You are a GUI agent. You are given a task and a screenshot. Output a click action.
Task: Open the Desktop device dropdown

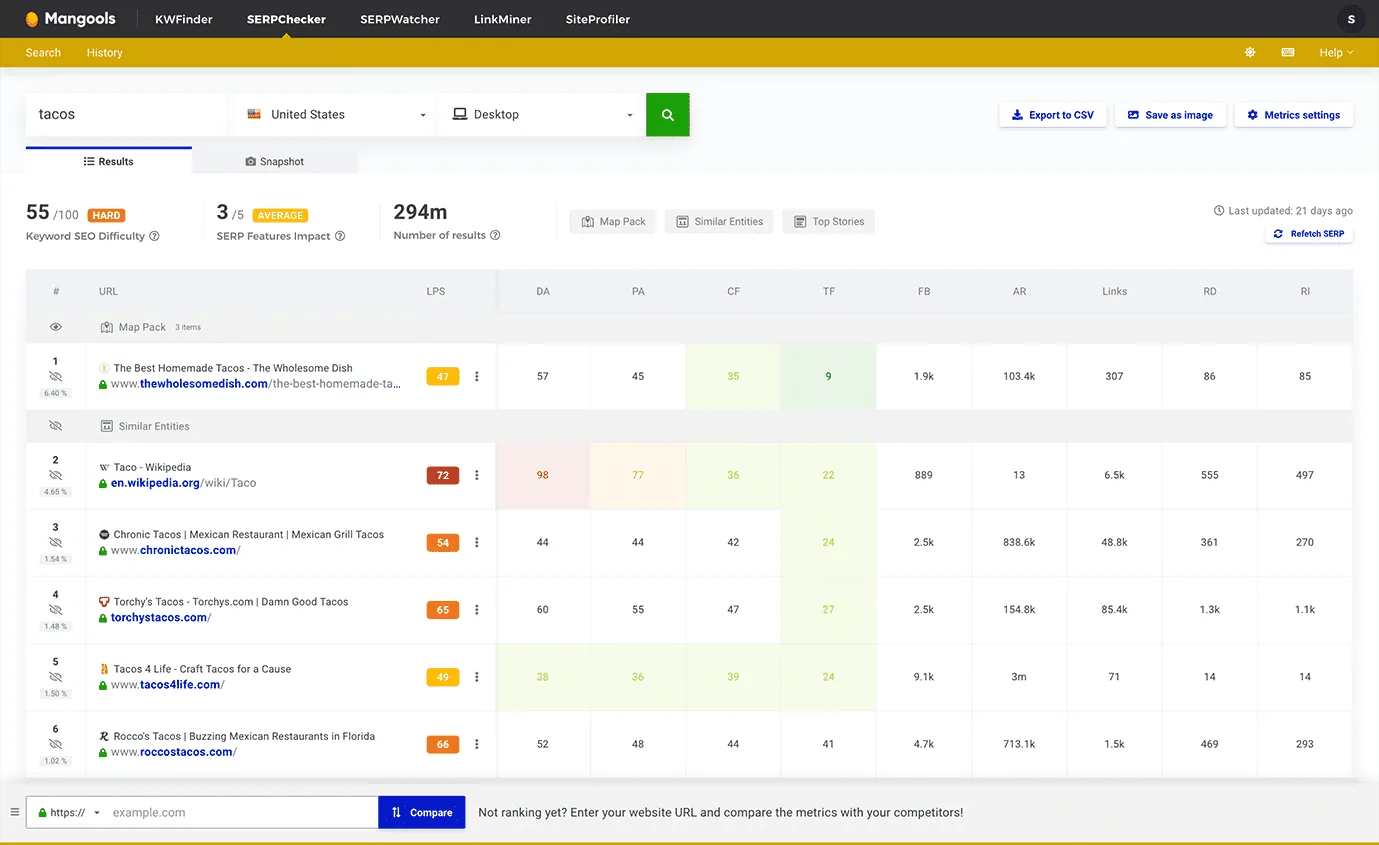(x=543, y=115)
